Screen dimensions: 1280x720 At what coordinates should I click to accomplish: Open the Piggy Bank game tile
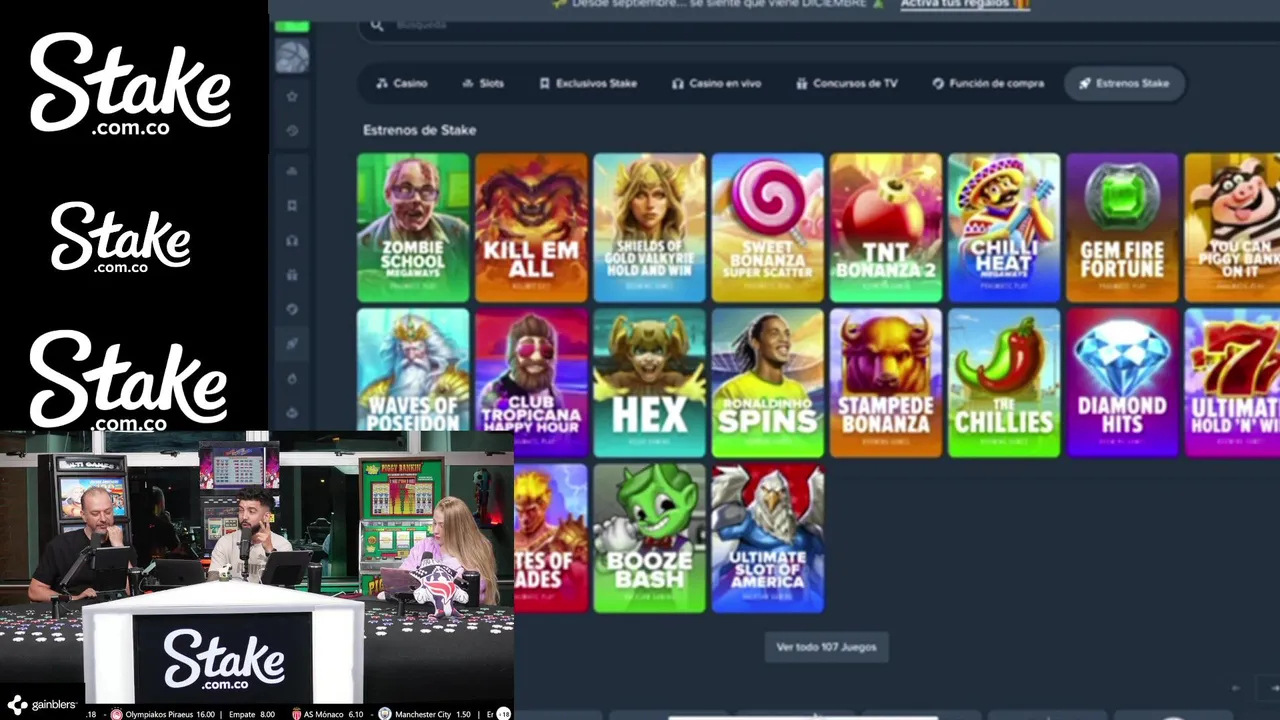(x=1232, y=227)
